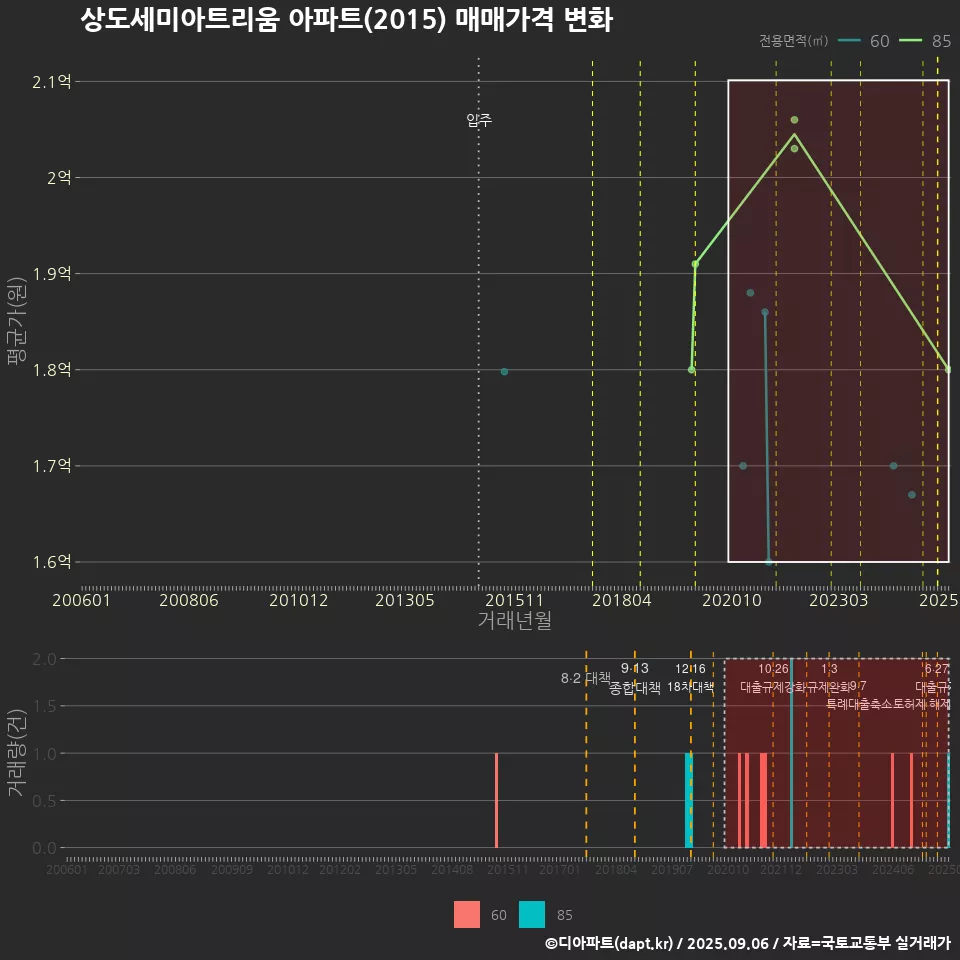Click the lone 60㎡ data point near 201511
This screenshot has height=960, width=960.
504,372
